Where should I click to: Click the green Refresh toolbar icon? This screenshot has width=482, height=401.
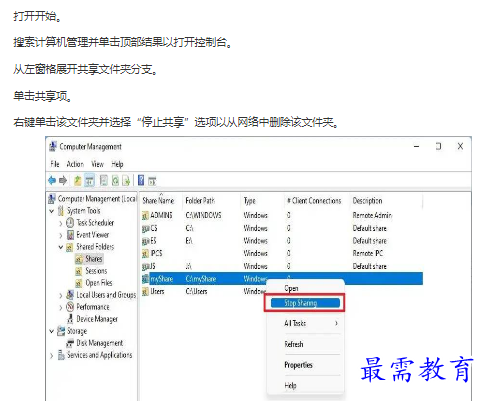115,181
